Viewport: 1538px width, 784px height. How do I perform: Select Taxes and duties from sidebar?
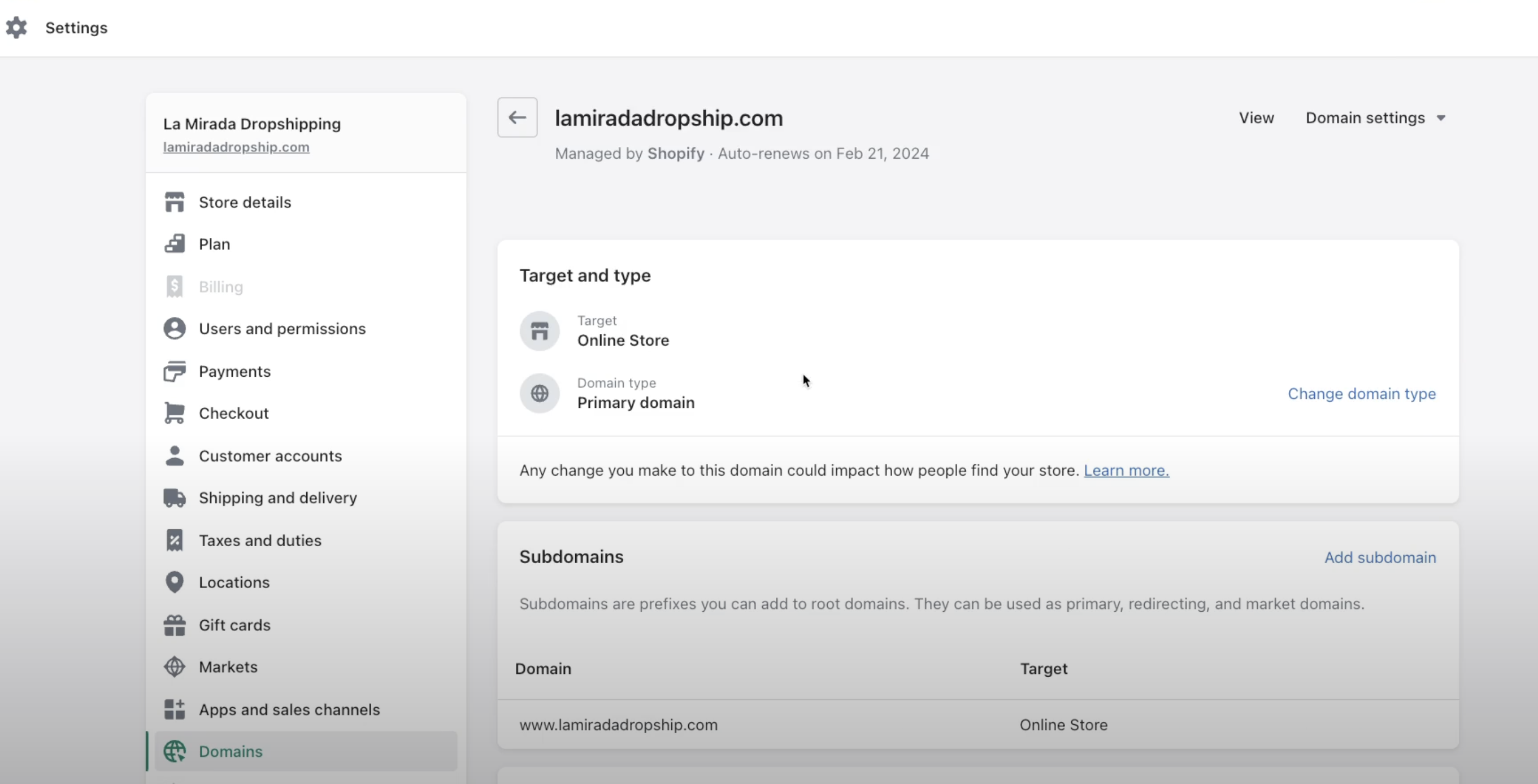260,540
